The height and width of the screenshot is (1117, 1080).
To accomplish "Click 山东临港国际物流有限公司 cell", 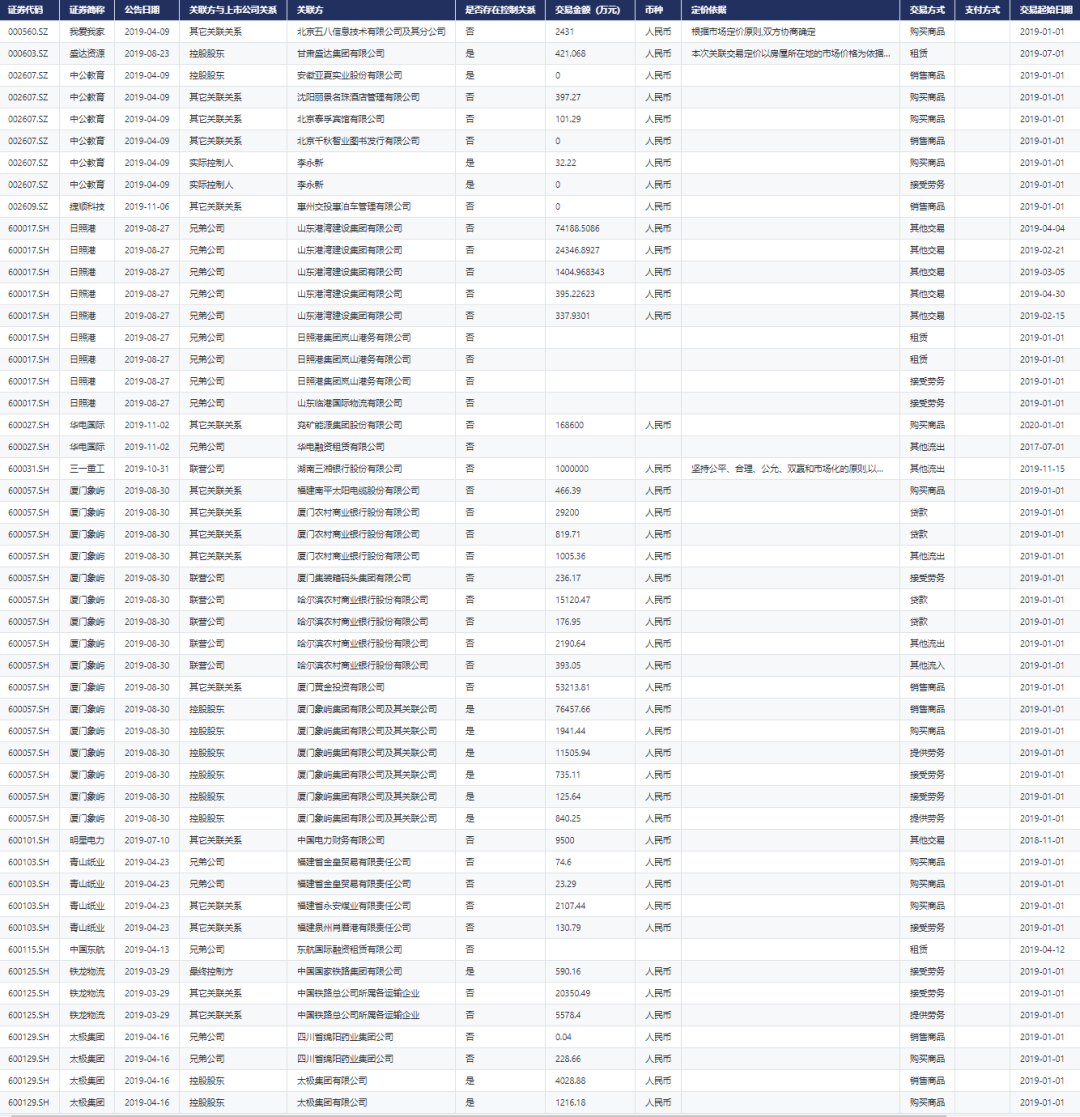I will click(349, 403).
